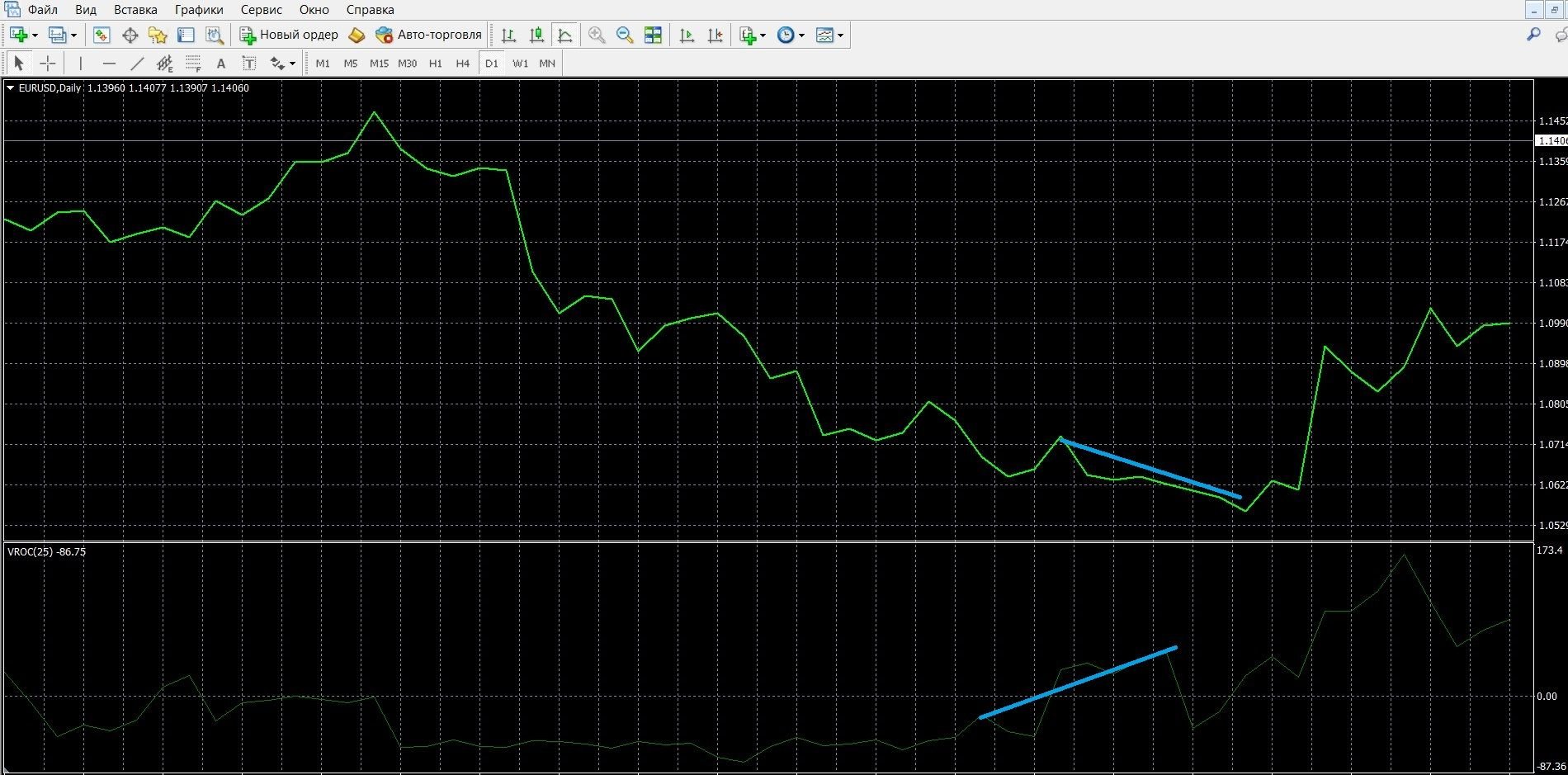Viewport: 1568px width, 775px height.
Task: Open the Вставка menu
Action: (x=135, y=10)
